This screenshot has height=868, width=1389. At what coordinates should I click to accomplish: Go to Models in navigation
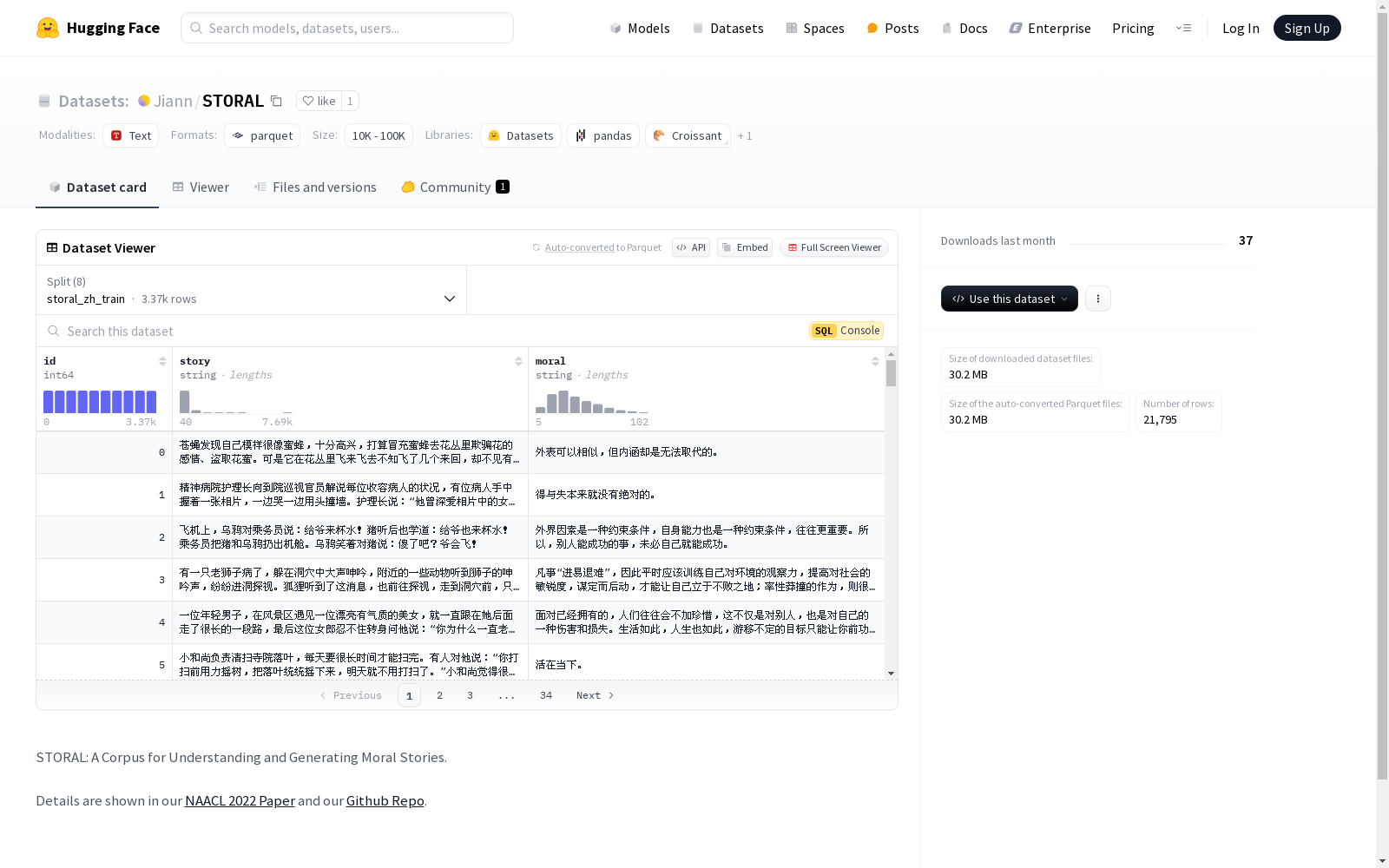pyautogui.click(x=640, y=28)
